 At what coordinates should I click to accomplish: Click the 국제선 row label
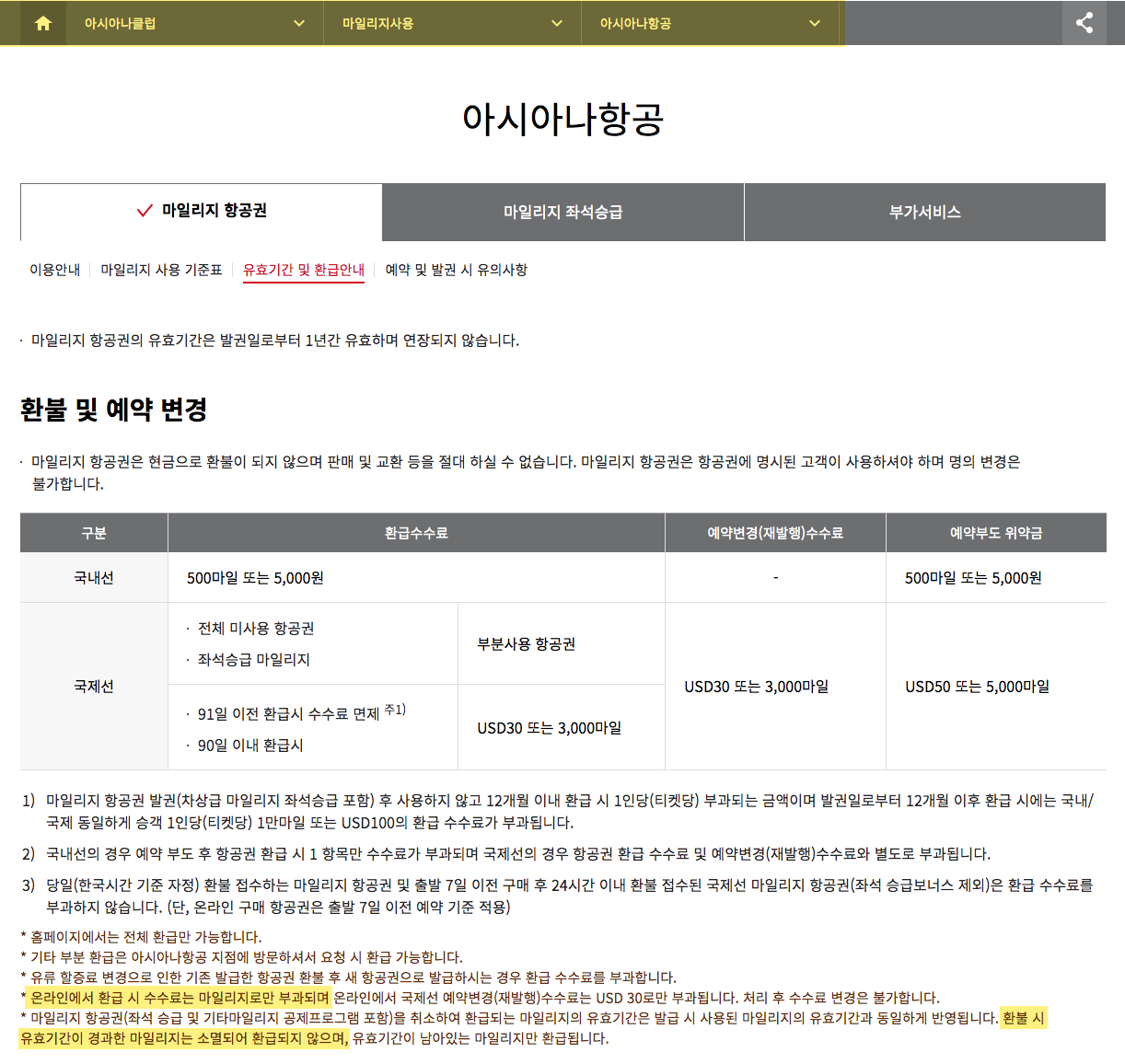coord(94,687)
